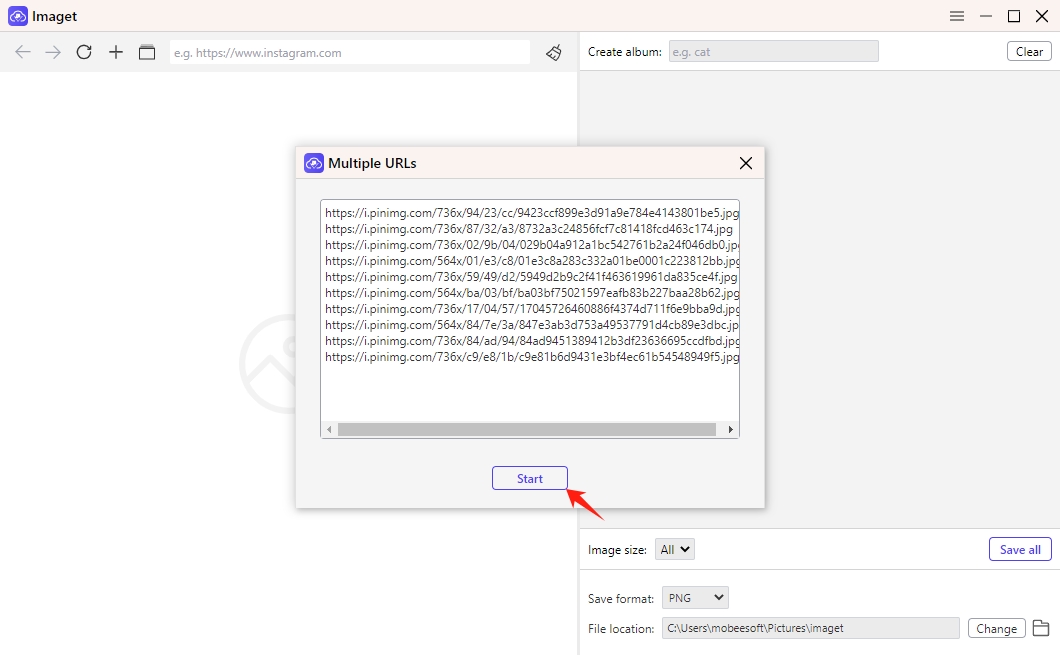Click the horizontal scrollbar under the URL list

point(530,429)
